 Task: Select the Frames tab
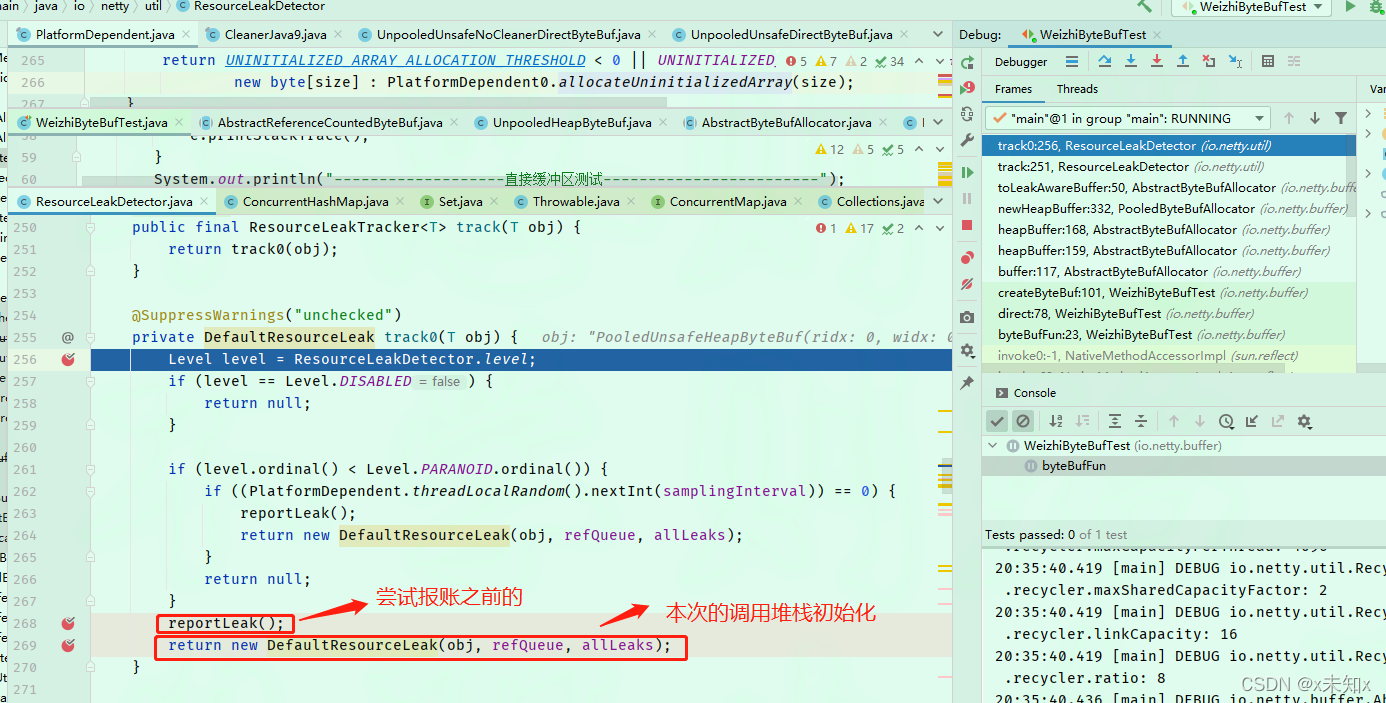coord(1013,89)
